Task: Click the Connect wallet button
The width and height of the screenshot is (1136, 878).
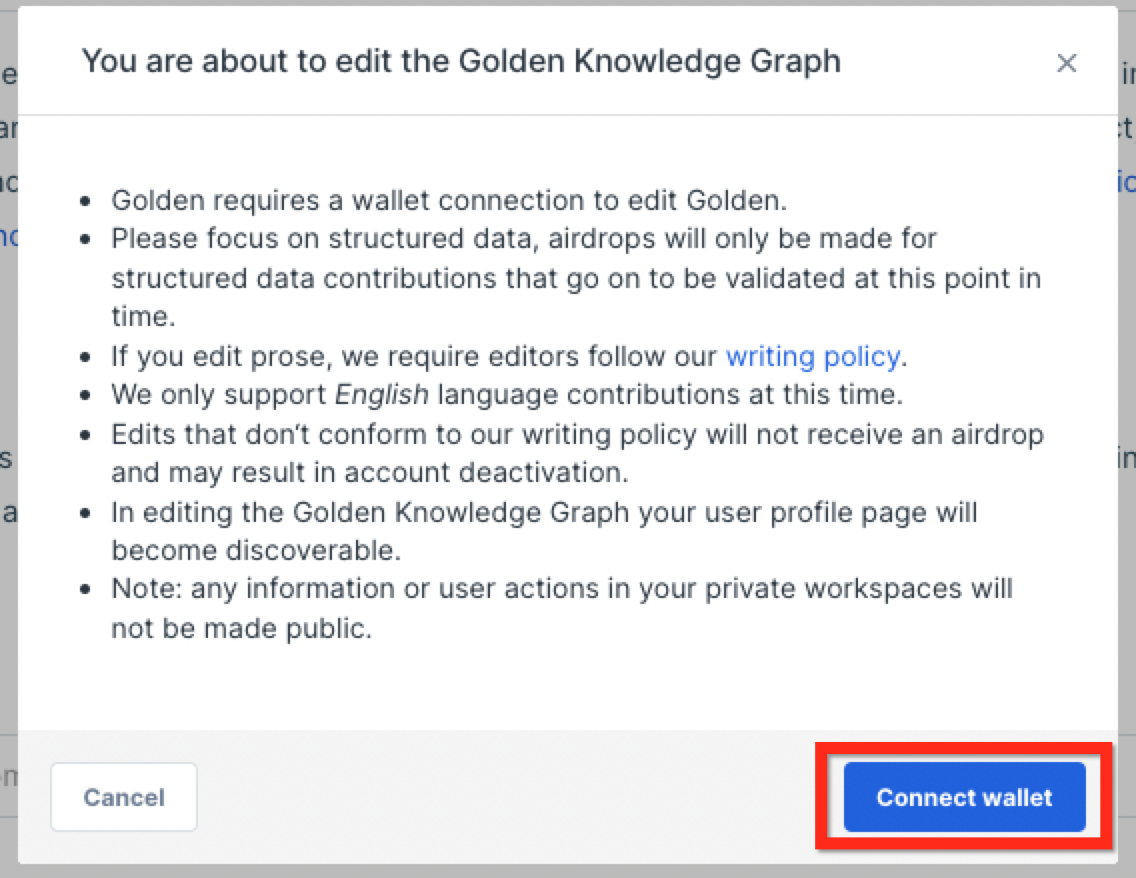Action: [964, 797]
